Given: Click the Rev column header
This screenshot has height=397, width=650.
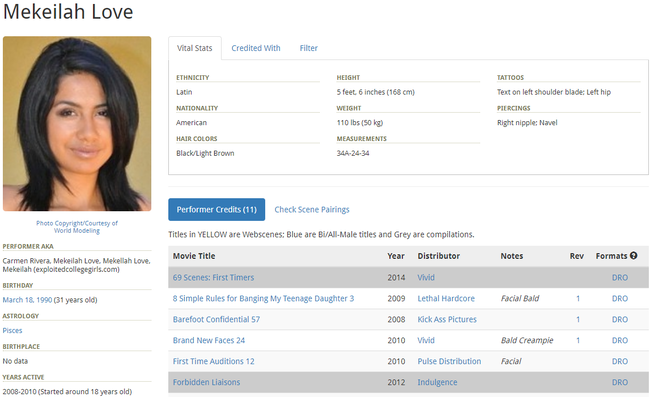Looking at the screenshot, I should click(577, 256).
